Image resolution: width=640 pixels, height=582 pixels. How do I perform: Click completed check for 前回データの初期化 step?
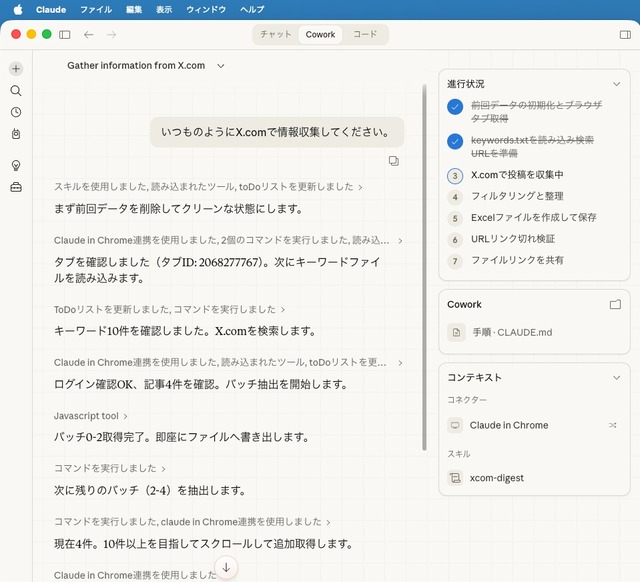[x=455, y=107]
